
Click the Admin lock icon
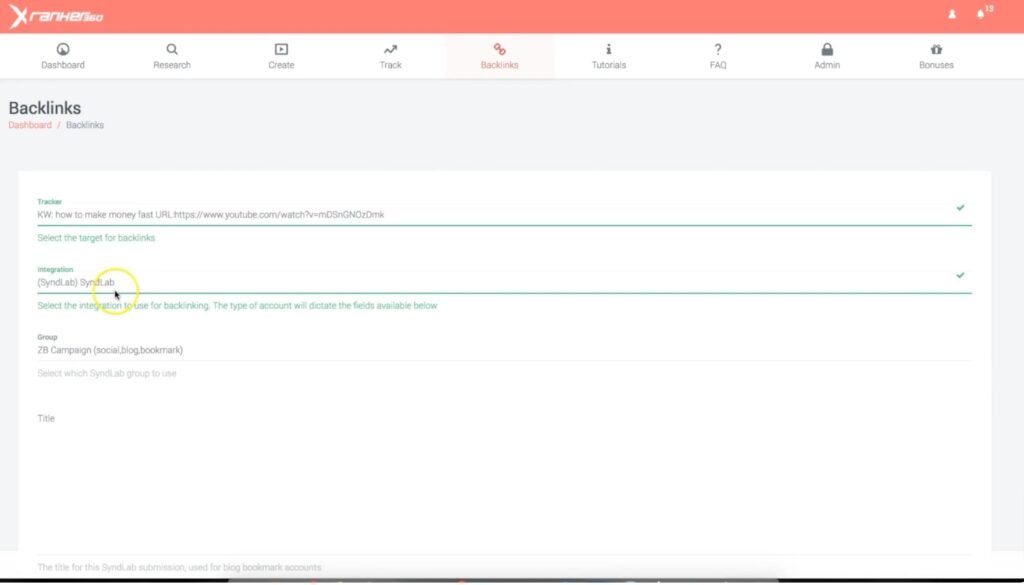827,49
